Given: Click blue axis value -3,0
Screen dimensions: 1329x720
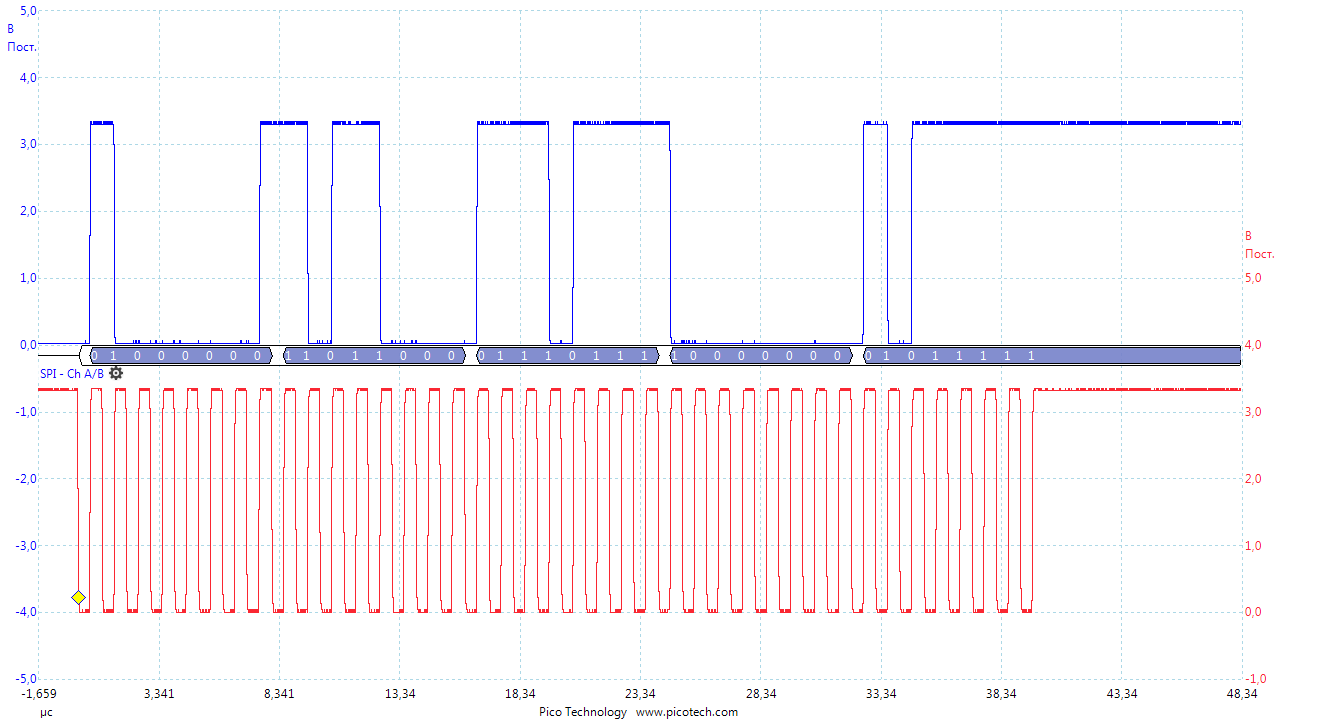Looking at the screenshot, I should point(25,545).
